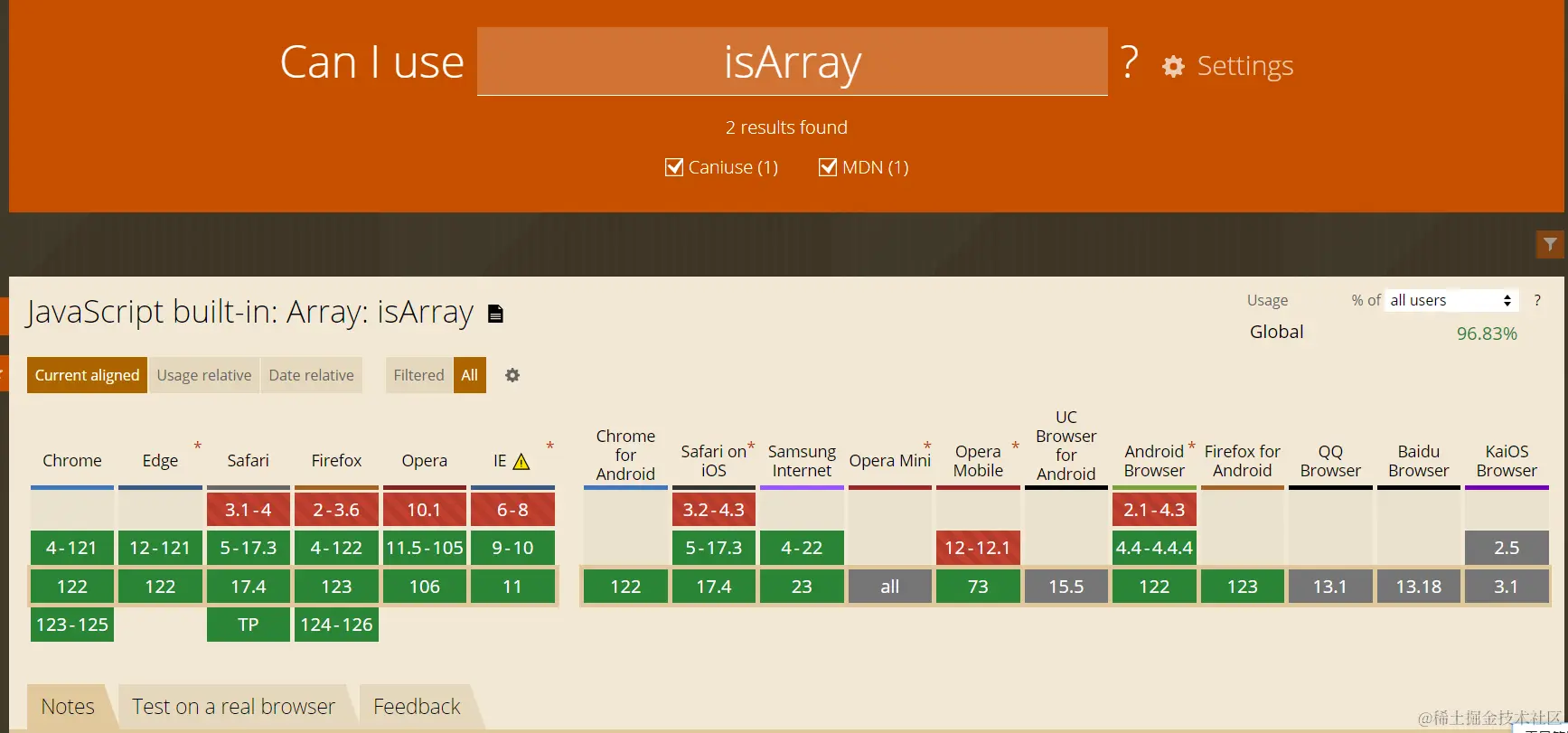
Task: Click the filter funnel icon
Action: (x=1550, y=244)
